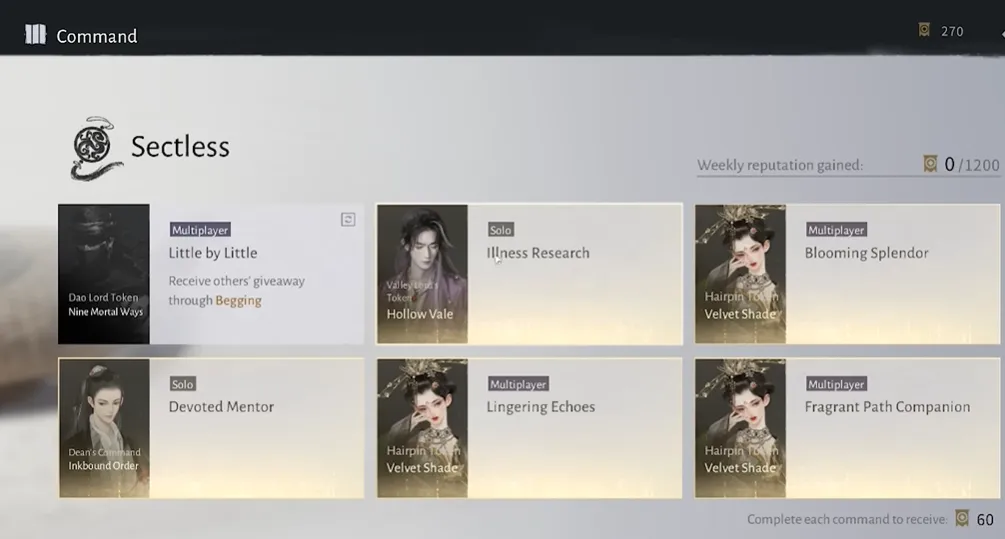Select the Nine Mortal Ways token portrait

click(x=104, y=274)
